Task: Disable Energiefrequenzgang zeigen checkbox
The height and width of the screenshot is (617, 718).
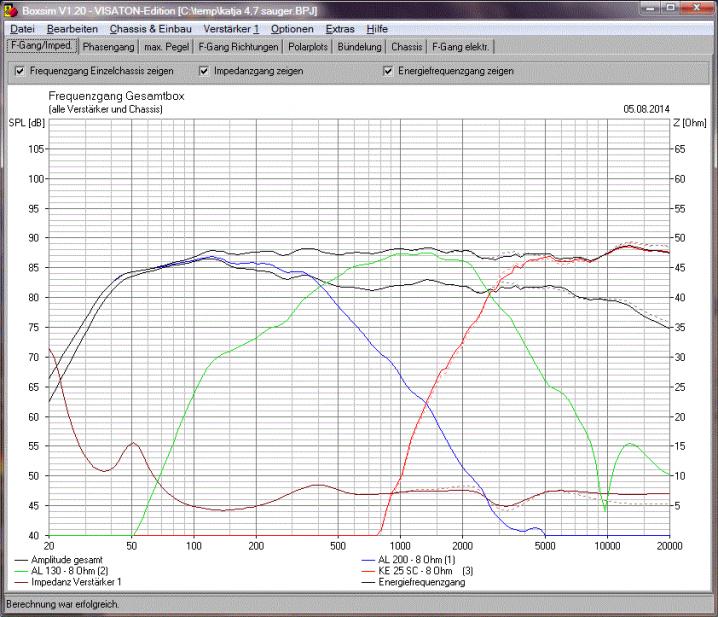Action: (389, 71)
